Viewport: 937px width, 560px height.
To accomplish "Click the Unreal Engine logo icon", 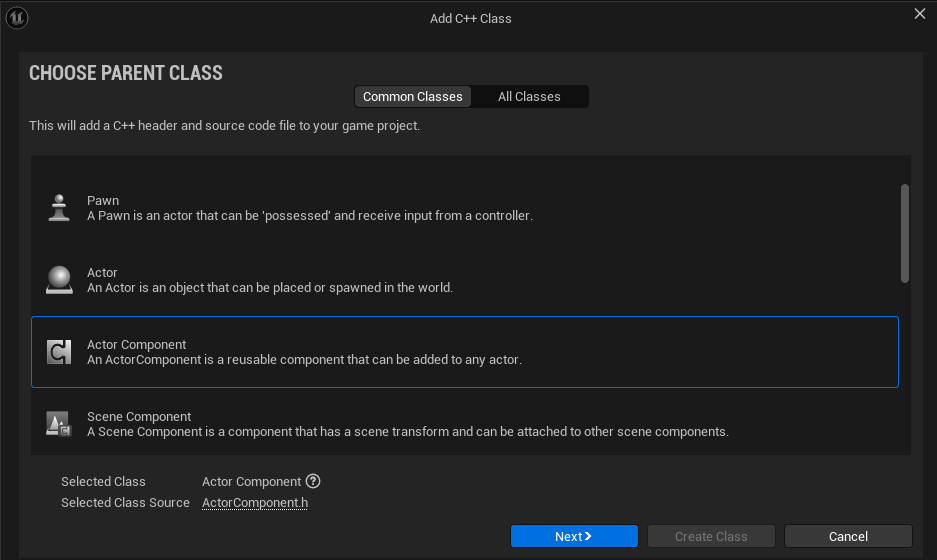I will (x=17, y=18).
